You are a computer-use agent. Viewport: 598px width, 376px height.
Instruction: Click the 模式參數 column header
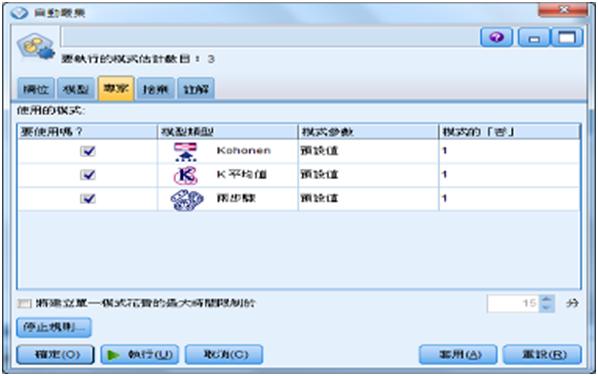368,132
